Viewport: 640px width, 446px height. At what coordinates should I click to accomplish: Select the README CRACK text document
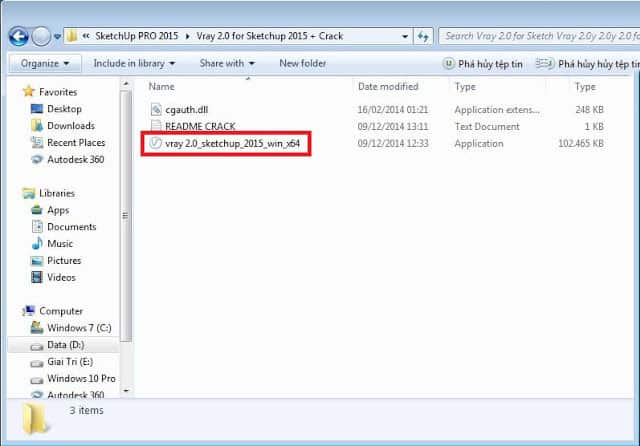tap(200, 126)
